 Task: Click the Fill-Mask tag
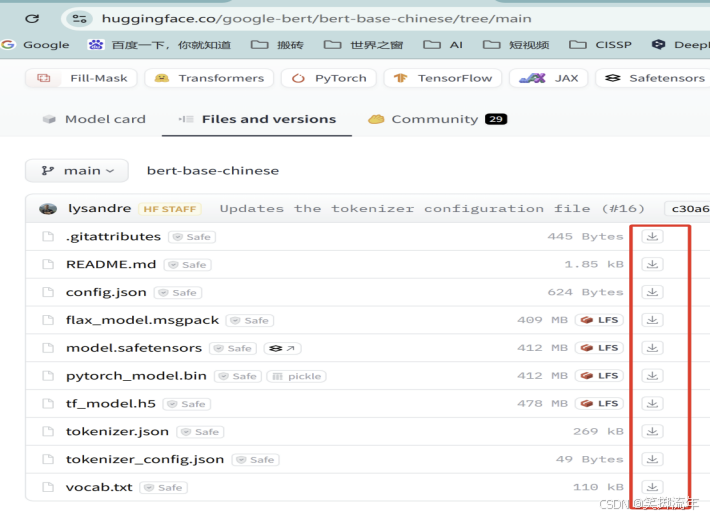pos(81,78)
